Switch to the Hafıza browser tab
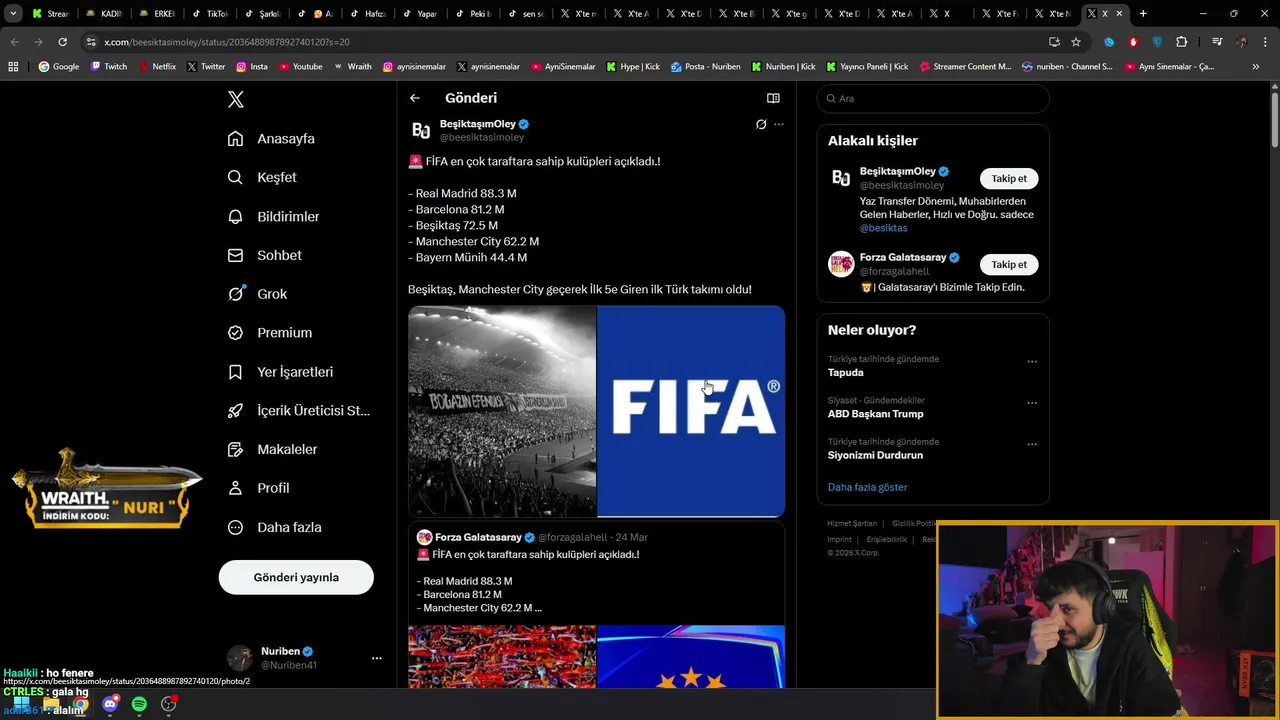The height and width of the screenshot is (720, 1280). click(368, 14)
